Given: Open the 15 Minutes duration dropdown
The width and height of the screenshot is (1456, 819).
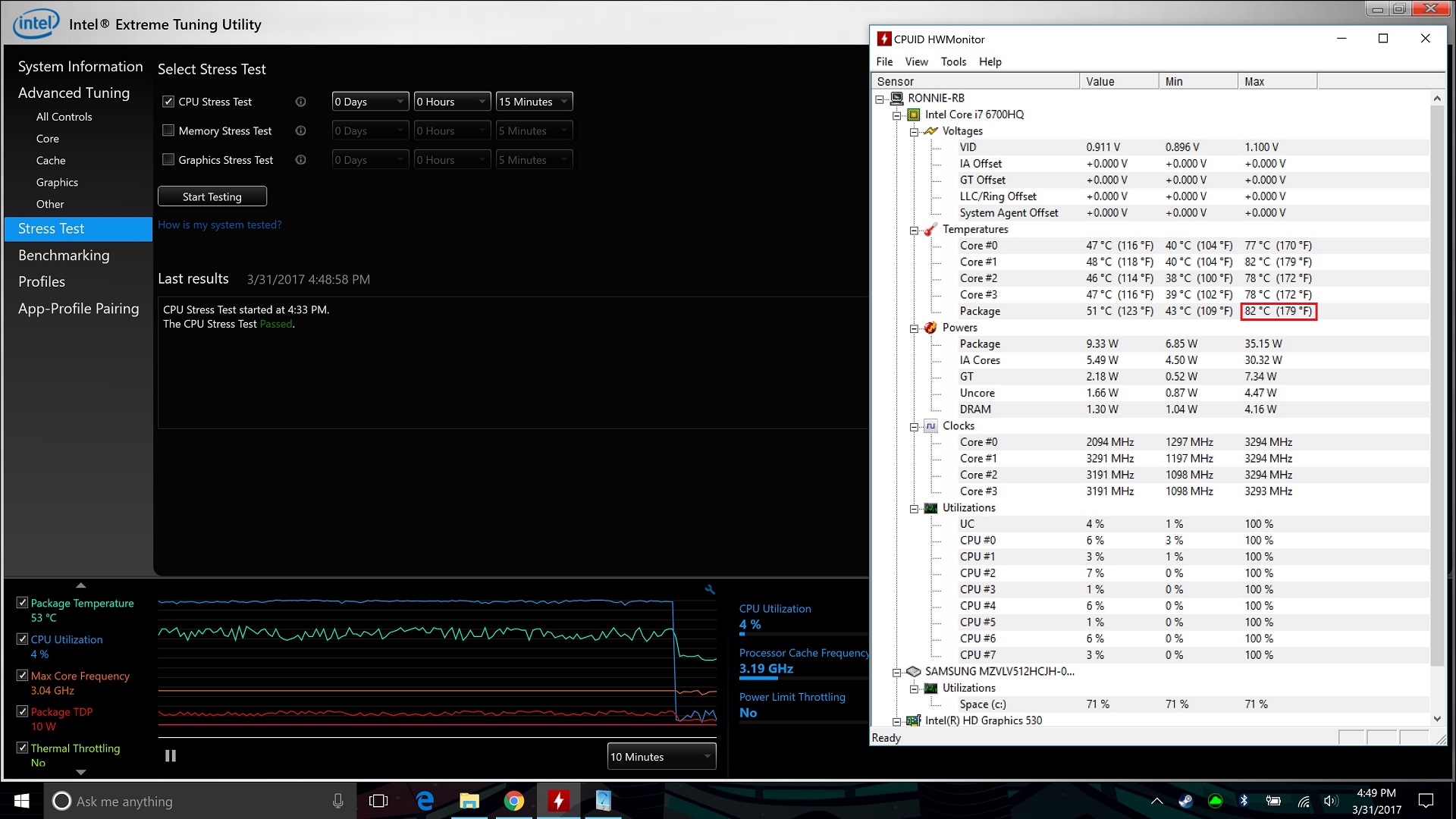Looking at the screenshot, I should click(x=534, y=102).
